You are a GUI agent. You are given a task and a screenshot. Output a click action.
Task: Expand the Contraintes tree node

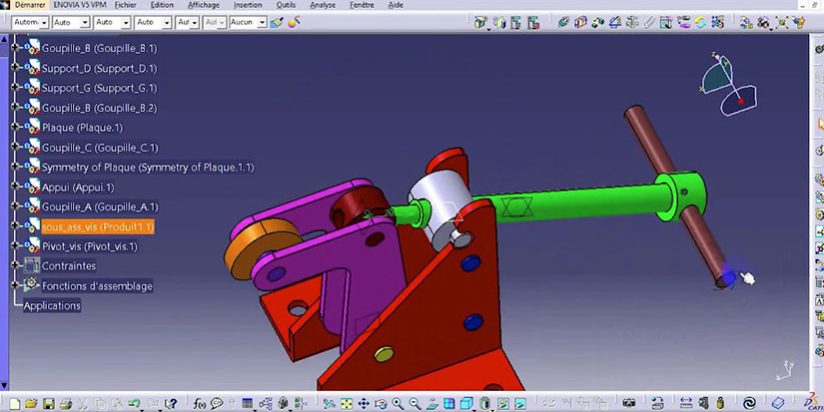pyautogui.click(x=14, y=266)
